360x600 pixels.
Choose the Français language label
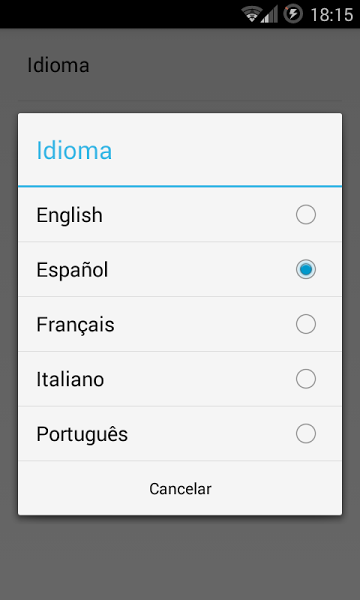click(x=75, y=325)
